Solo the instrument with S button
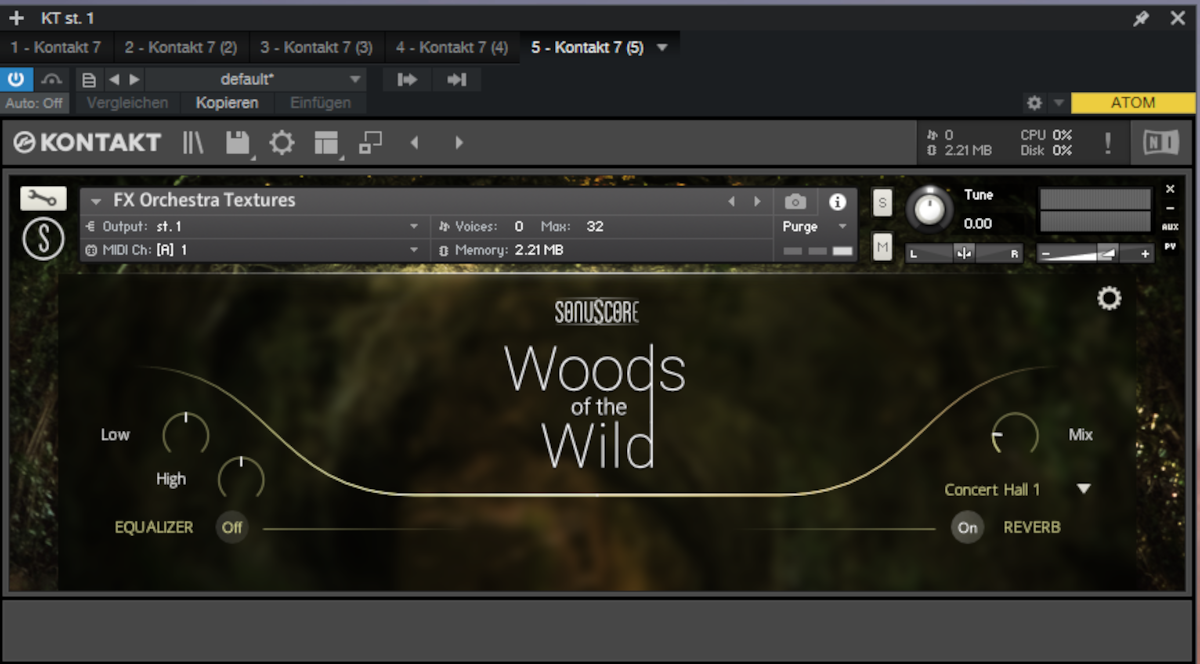Screen dimensions: 1200x664 click(882, 201)
